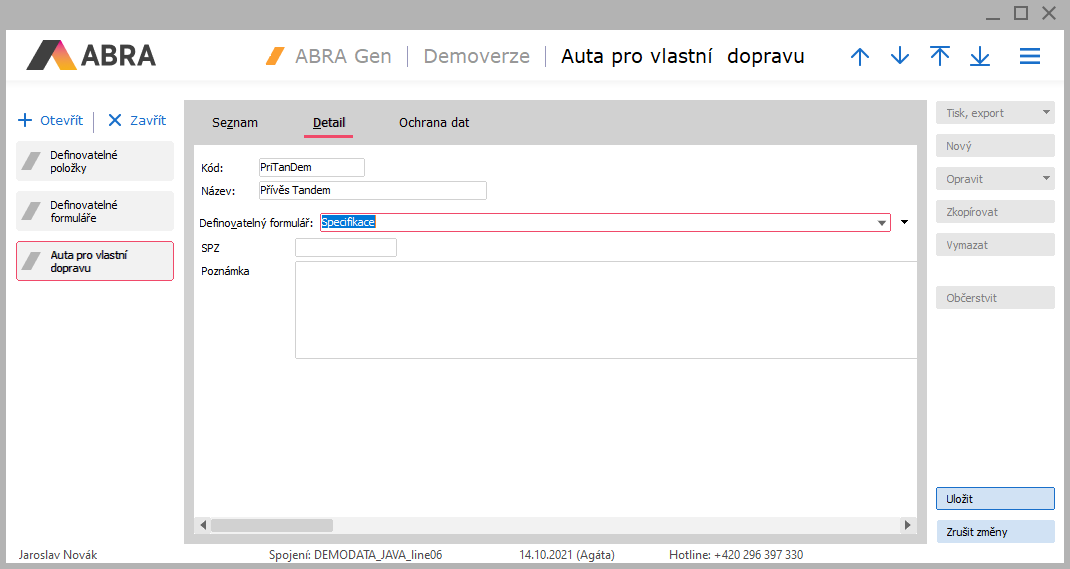Screen dimensions: 1070x569
Task: Jump to first record arrow icon
Action: point(940,57)
